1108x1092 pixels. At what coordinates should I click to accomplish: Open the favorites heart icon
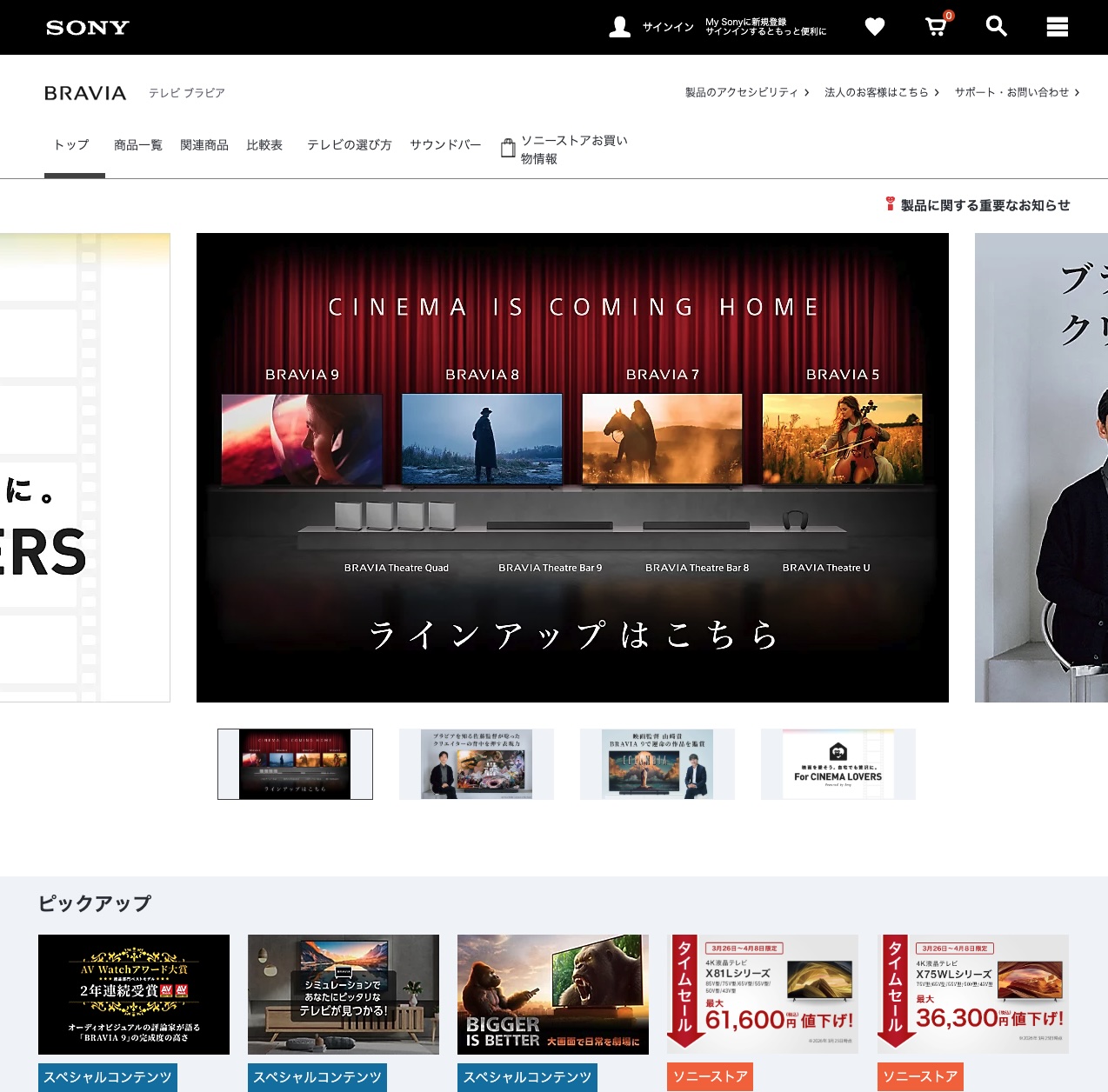(875, 27)
